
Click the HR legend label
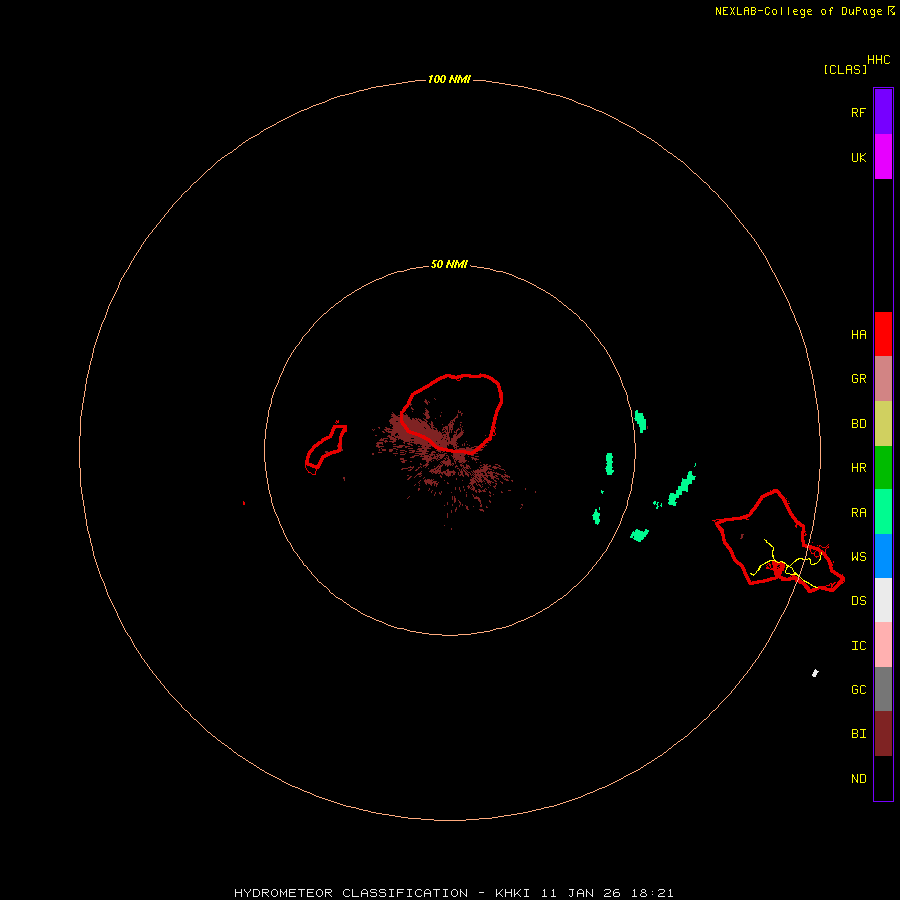pos(858,468)
